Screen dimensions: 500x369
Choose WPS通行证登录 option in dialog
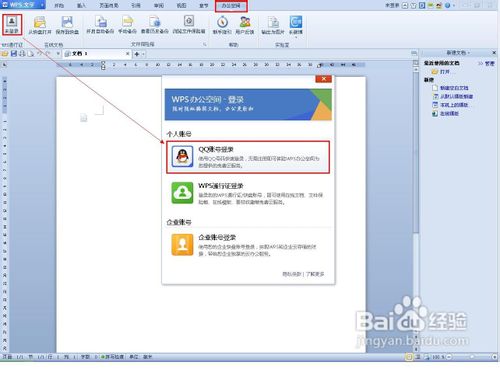tap(248, 193)
